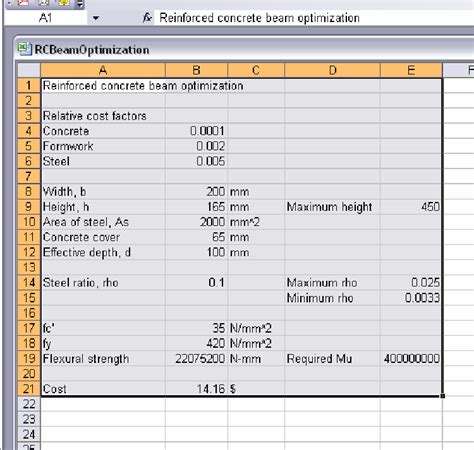Select the concrete cover value 65
Image resolution: width=474 pixels, height=450 pixels.
pyautogui.click(x=197, y=237)
